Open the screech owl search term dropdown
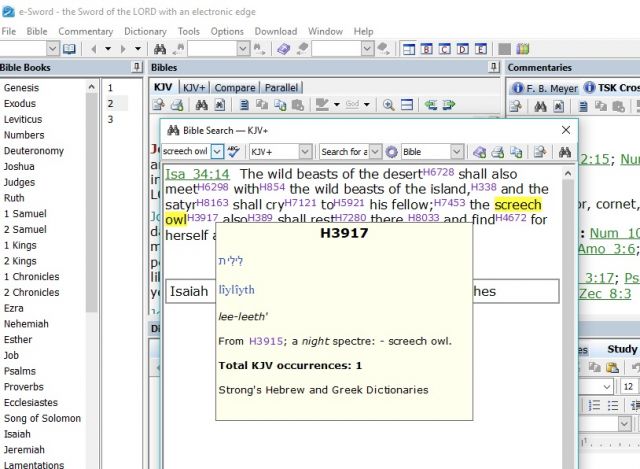 point(217,152)
